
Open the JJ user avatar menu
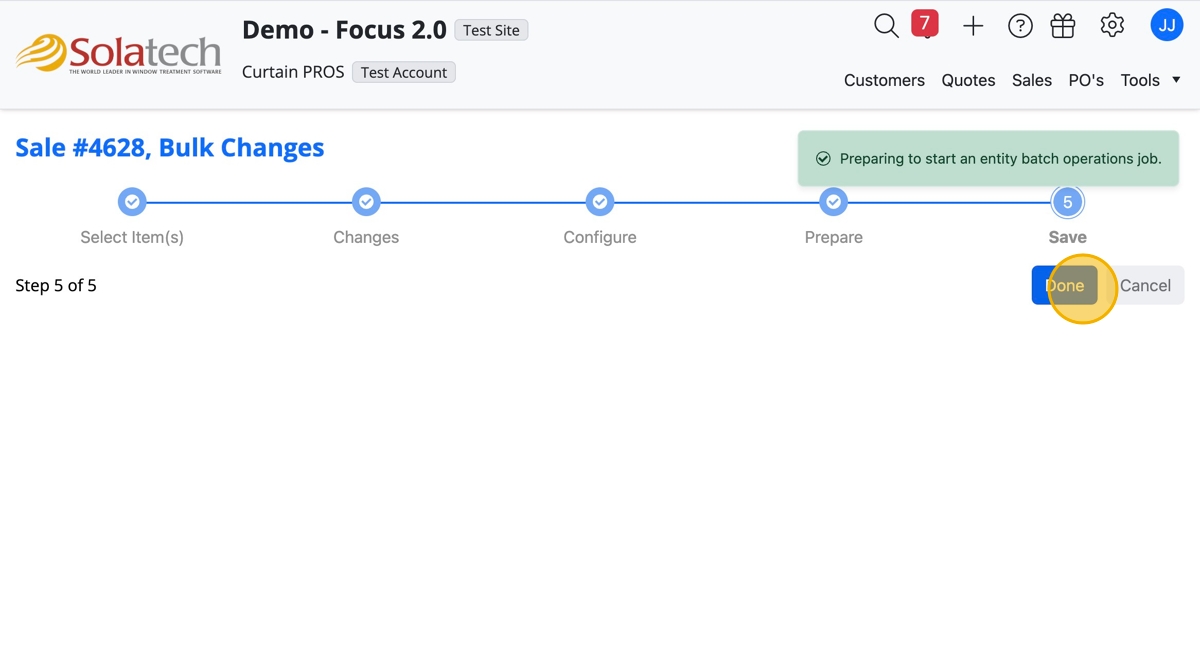1167,26
